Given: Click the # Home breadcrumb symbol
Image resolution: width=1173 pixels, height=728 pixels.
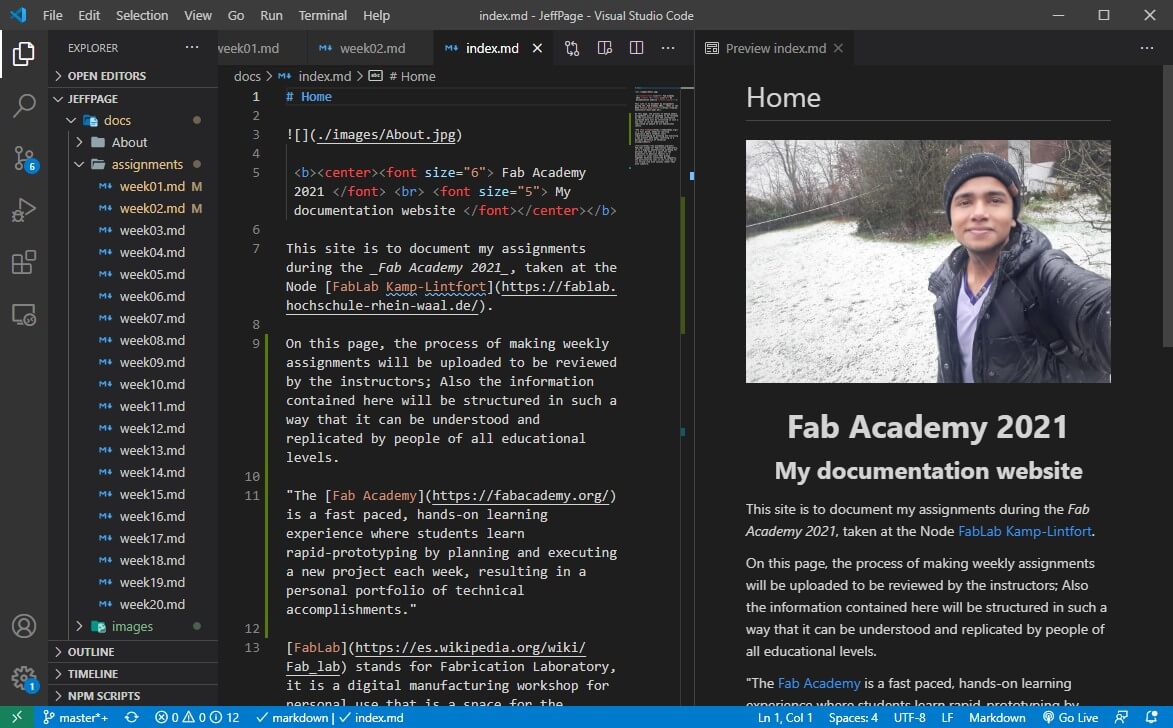Looking at the screenshot, I should (x=411, y=76).
